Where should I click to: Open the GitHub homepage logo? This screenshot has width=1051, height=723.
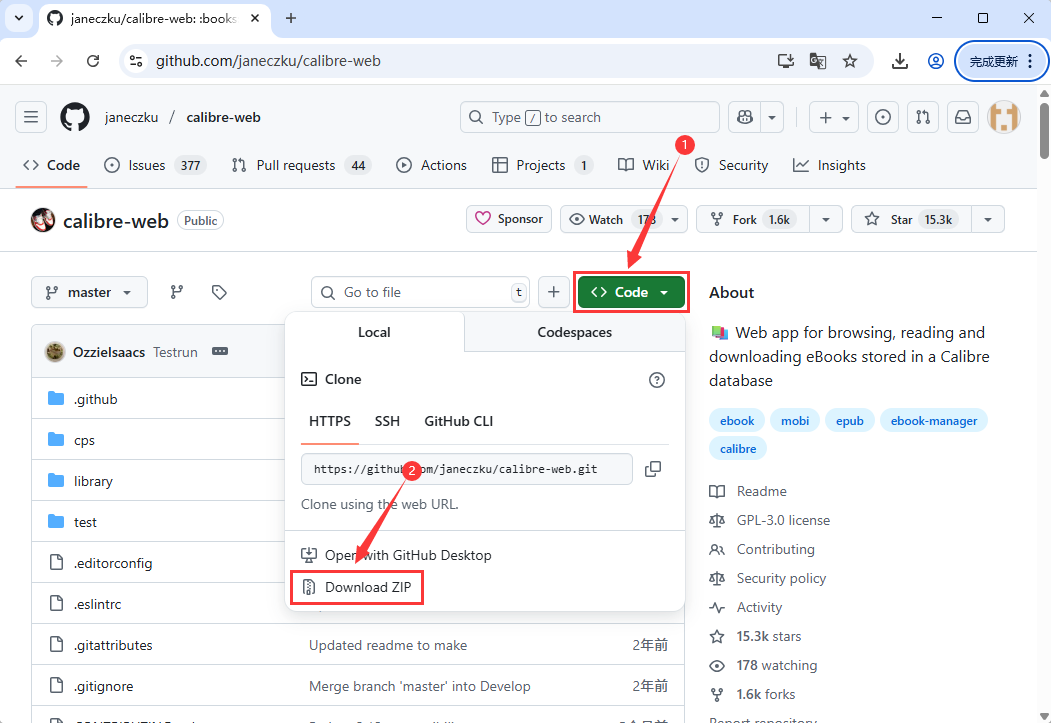75,117
